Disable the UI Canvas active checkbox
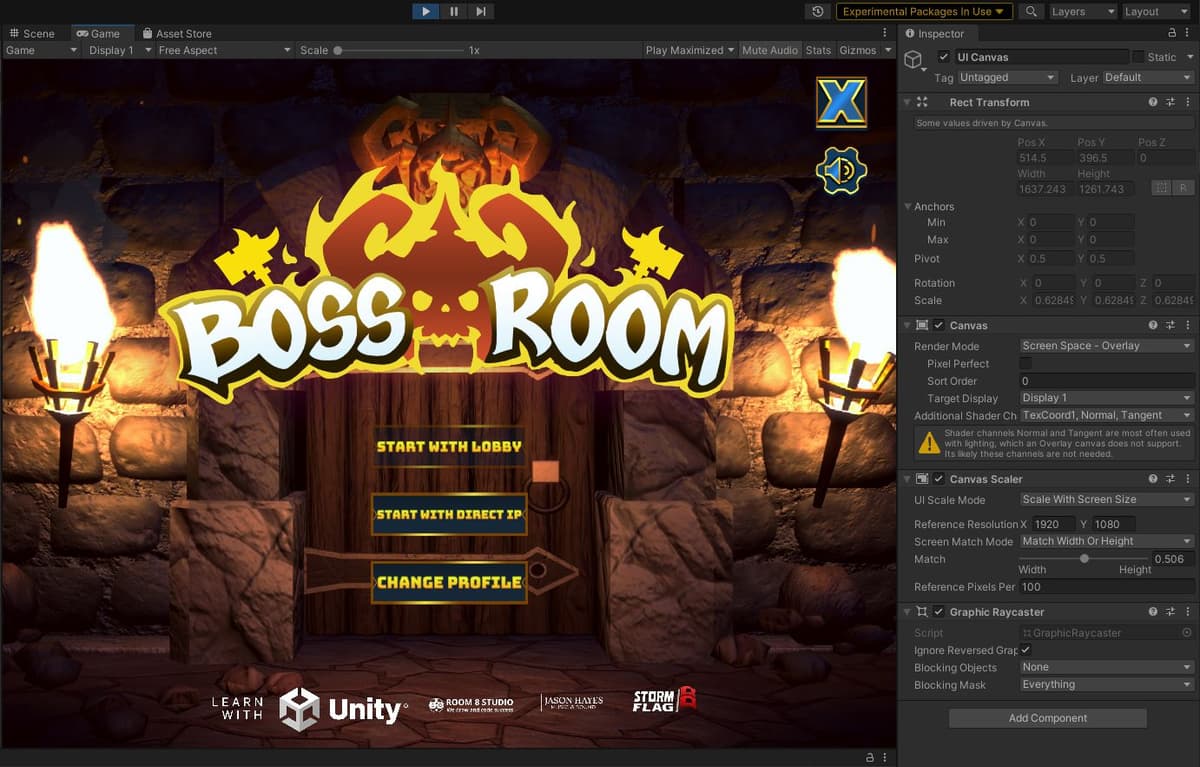 [943, 57]
